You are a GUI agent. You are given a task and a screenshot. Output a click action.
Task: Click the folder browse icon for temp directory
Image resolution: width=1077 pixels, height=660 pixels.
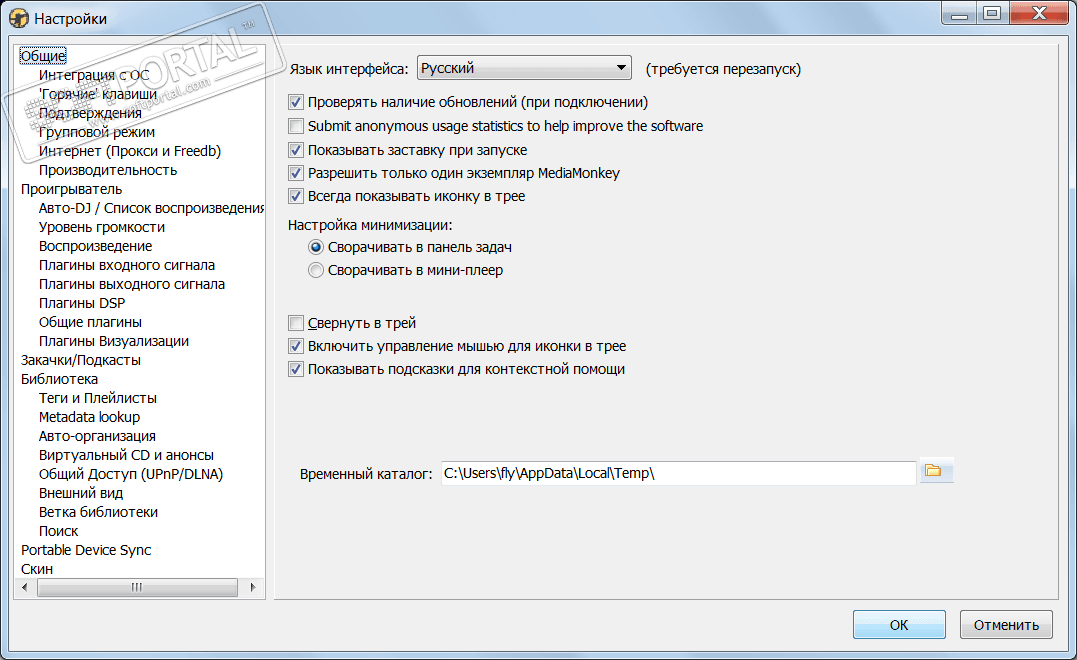coord(935,471)
